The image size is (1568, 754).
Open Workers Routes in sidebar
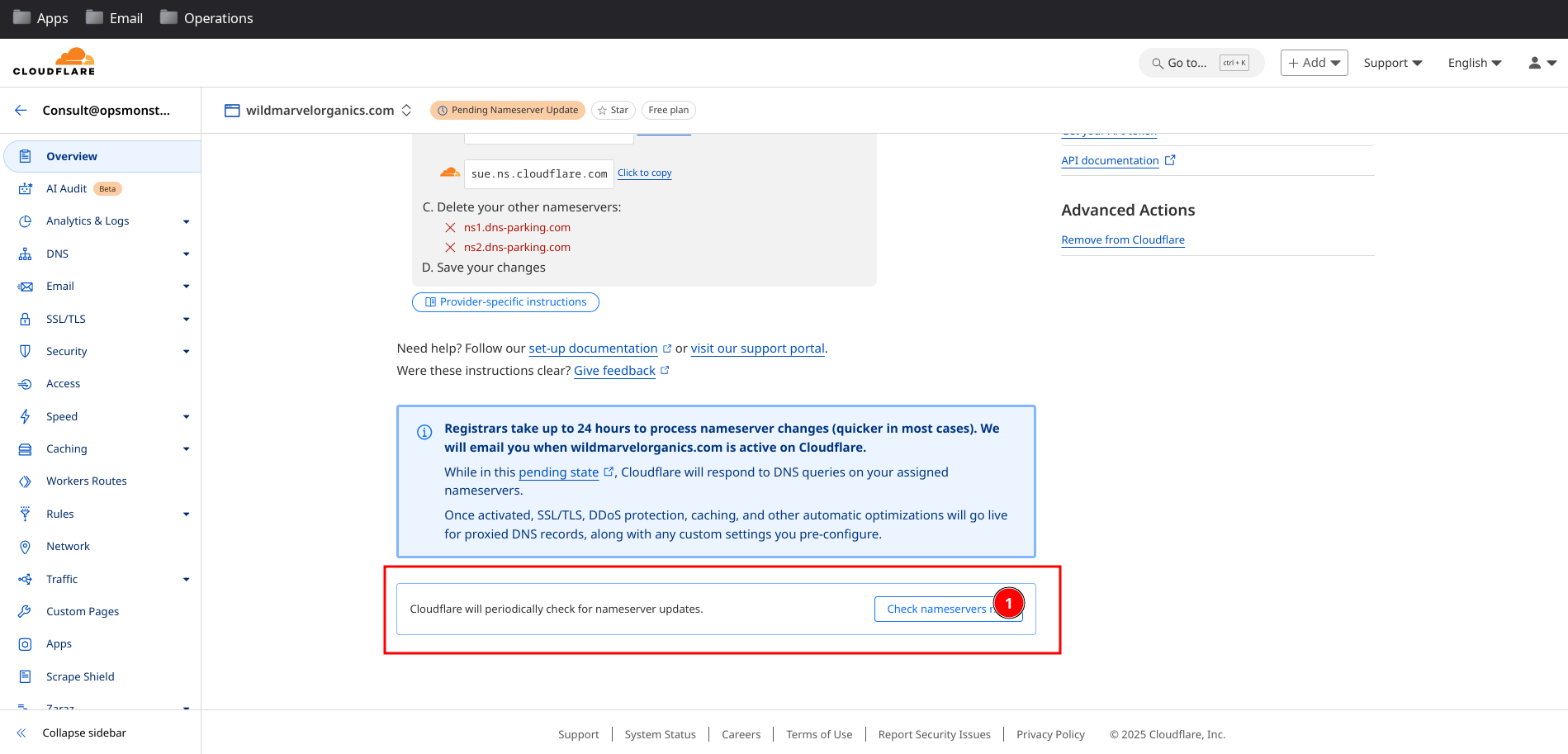[86, 481]
